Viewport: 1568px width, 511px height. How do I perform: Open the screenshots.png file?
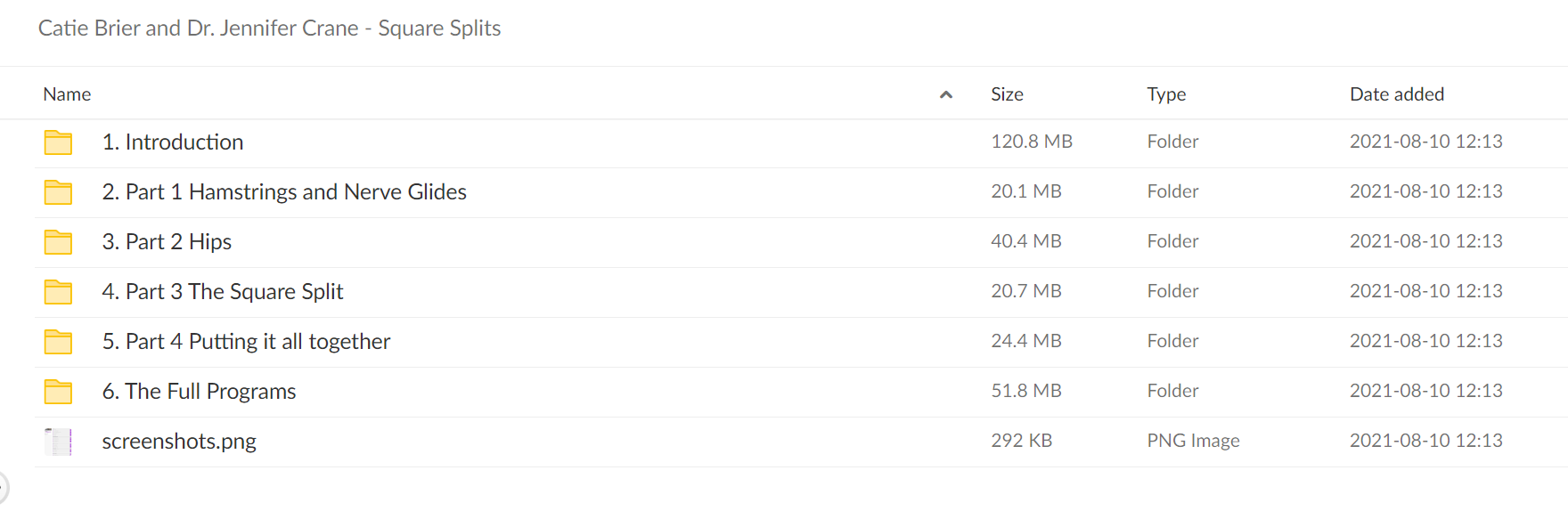pyautogui.click(x=179, y=442)
